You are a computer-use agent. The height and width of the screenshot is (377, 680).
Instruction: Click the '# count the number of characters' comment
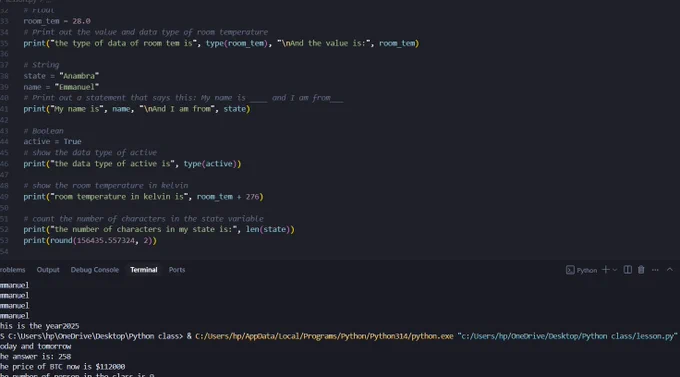pyautogui.click(x=144, y=218)
